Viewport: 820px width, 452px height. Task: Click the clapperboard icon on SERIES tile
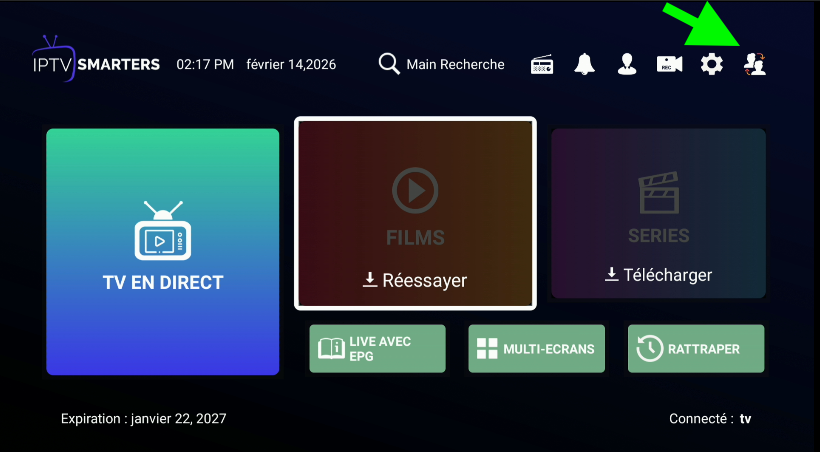pos(658,194)
